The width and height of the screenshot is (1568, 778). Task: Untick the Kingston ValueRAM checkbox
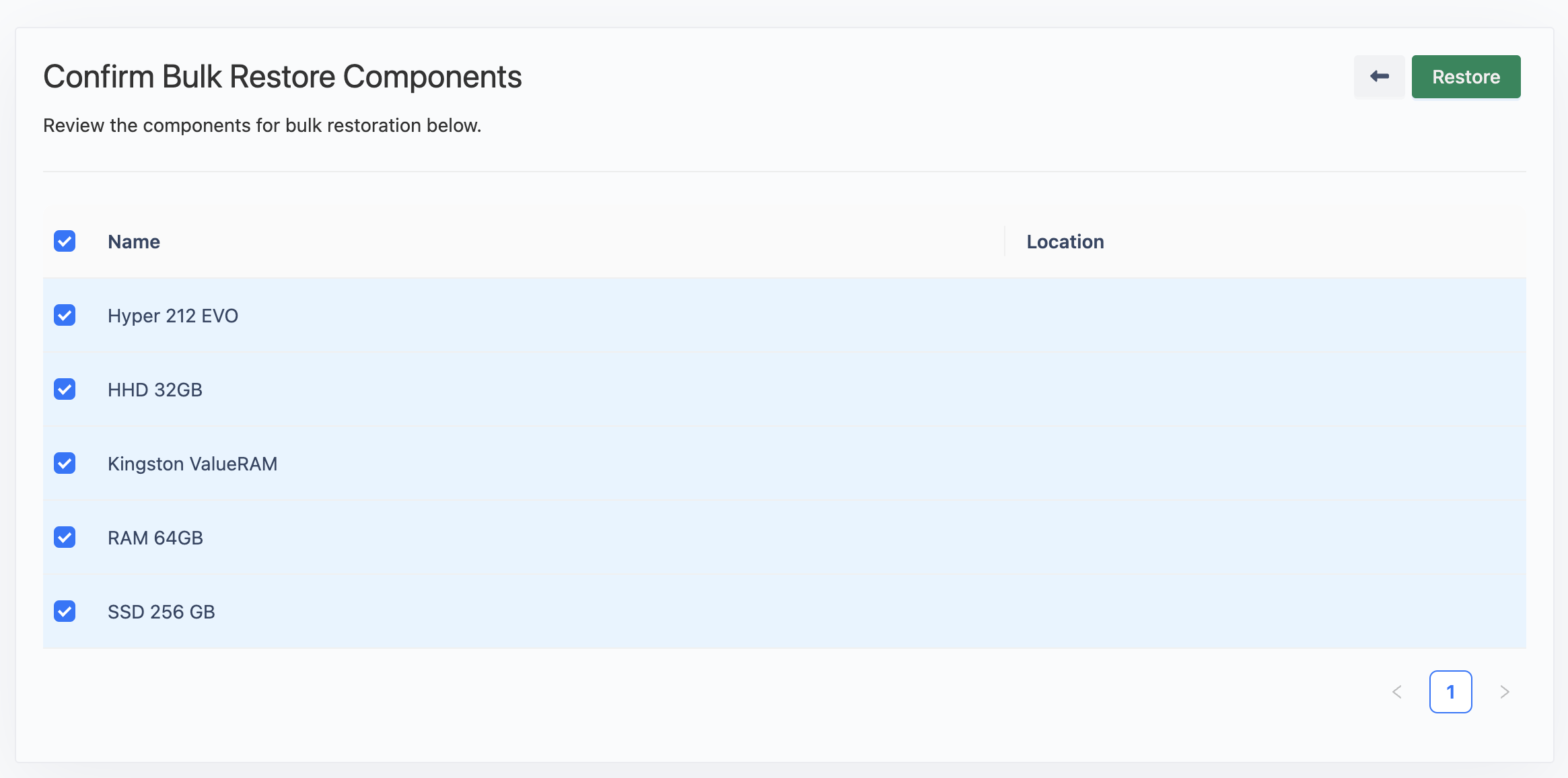pos(65,463)
